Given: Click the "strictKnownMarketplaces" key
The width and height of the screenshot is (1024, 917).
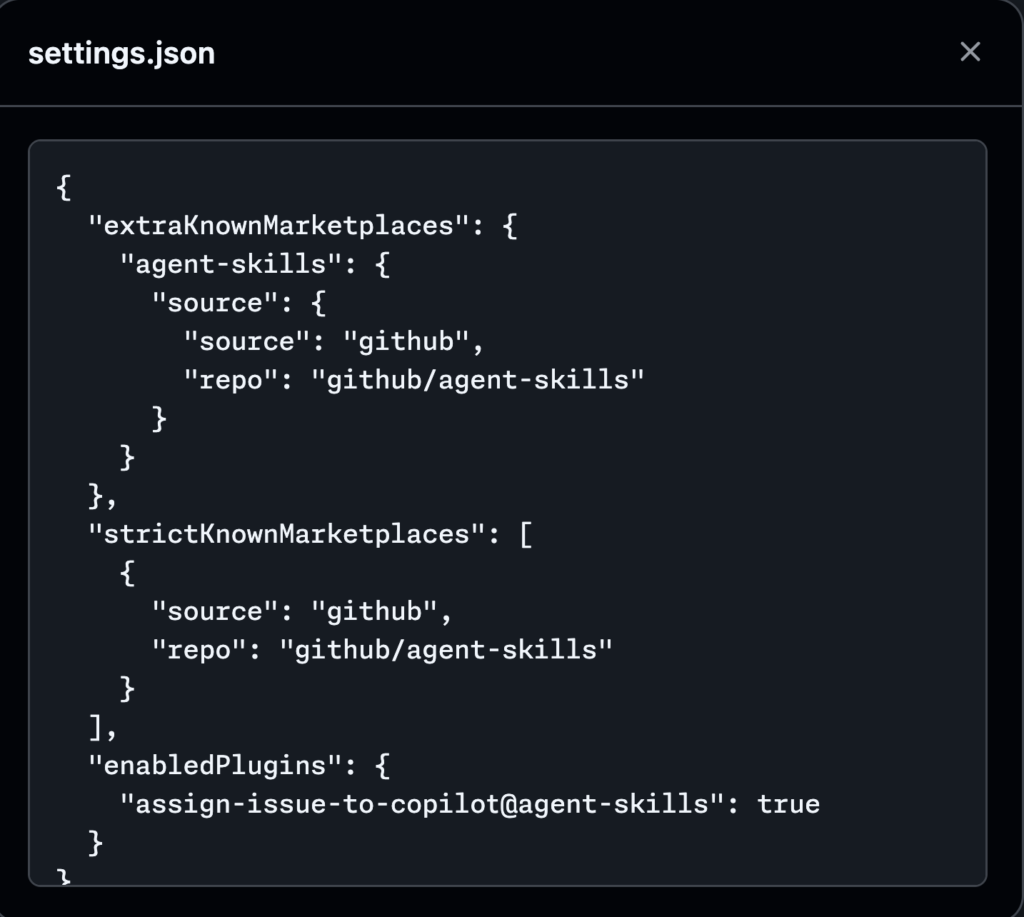Looking at the screenshot, I should coord(287,534).
